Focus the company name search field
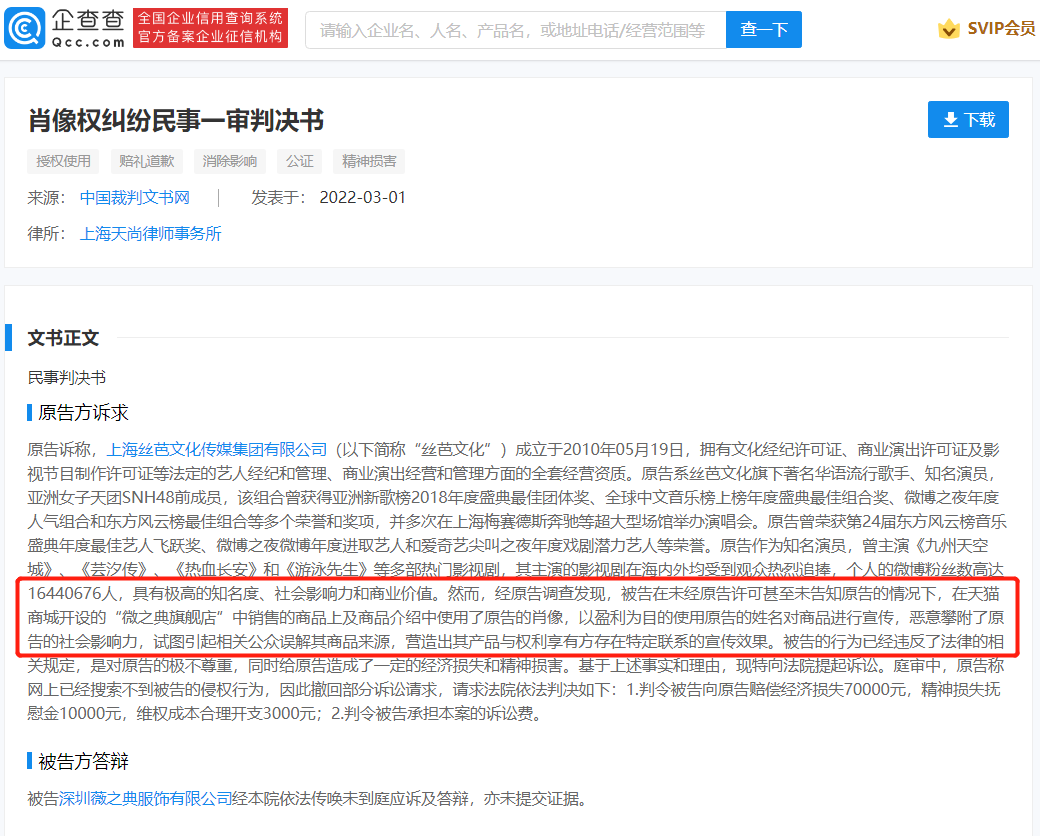The height and width of the screenshot is (836, 1040). pyautogui.click(x=515, y=30)
